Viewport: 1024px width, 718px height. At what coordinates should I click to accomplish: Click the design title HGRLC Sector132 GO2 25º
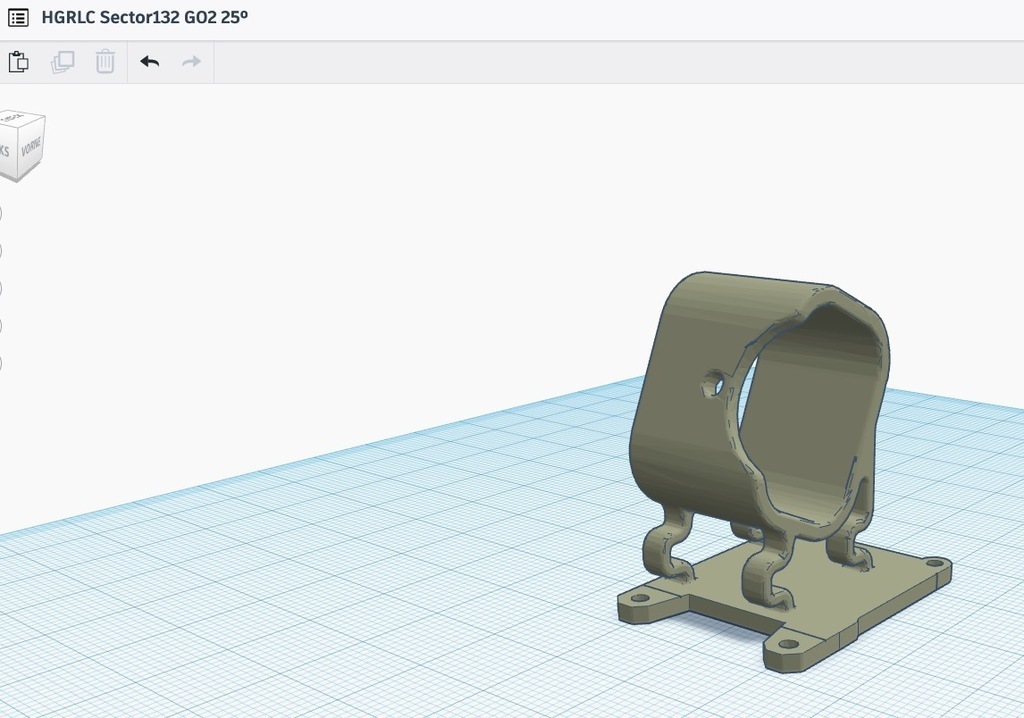click(x=144, y=18)
